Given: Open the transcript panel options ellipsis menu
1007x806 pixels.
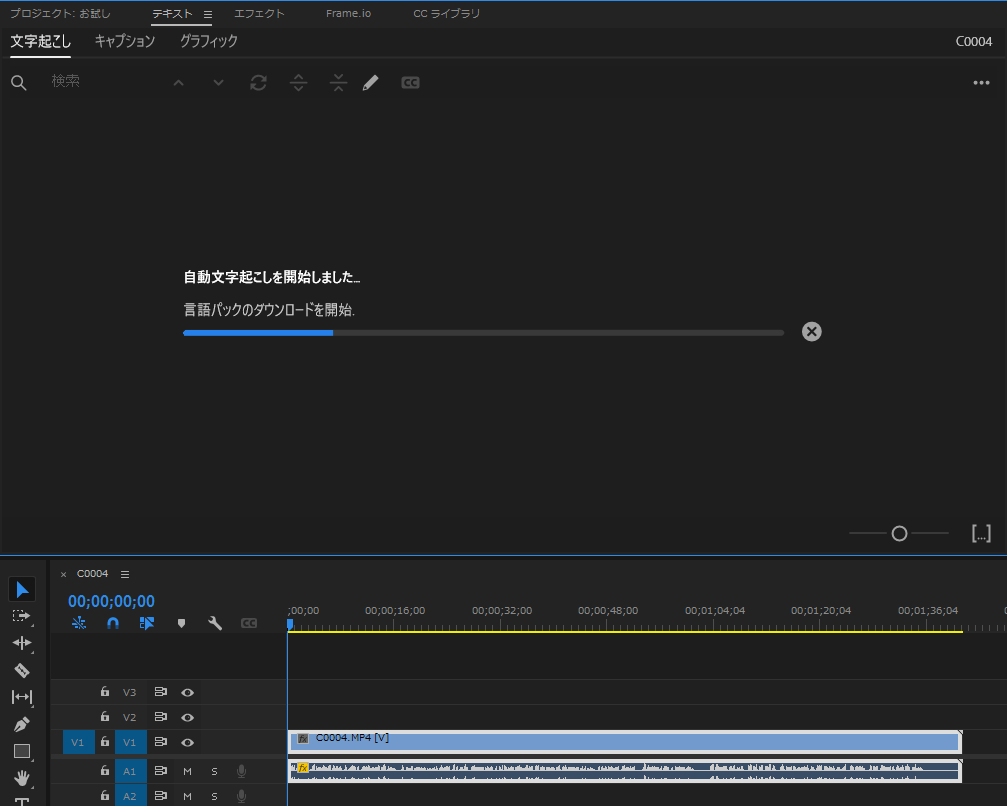Looking at the screenshot, I should (x=981, y=82).
